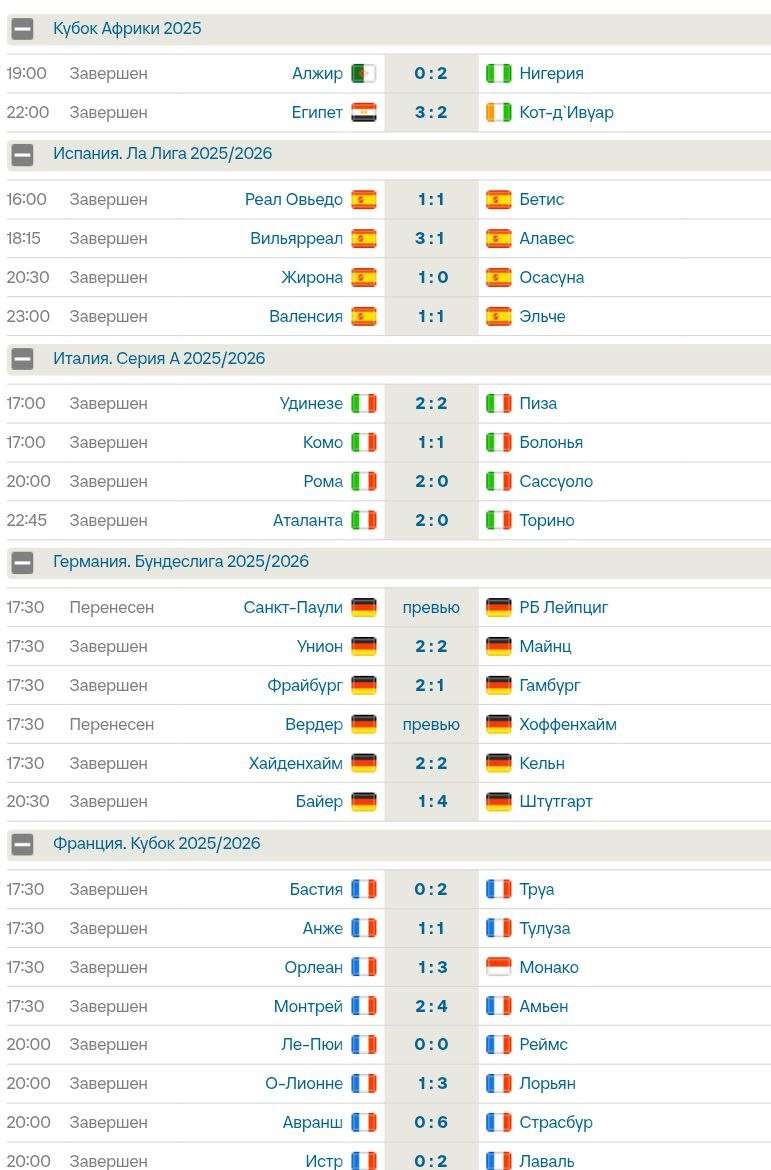Collapse the Кубок Африки 2025 section
The width and height of the screenshot is (771, 1170).
(x=22, y=29)
